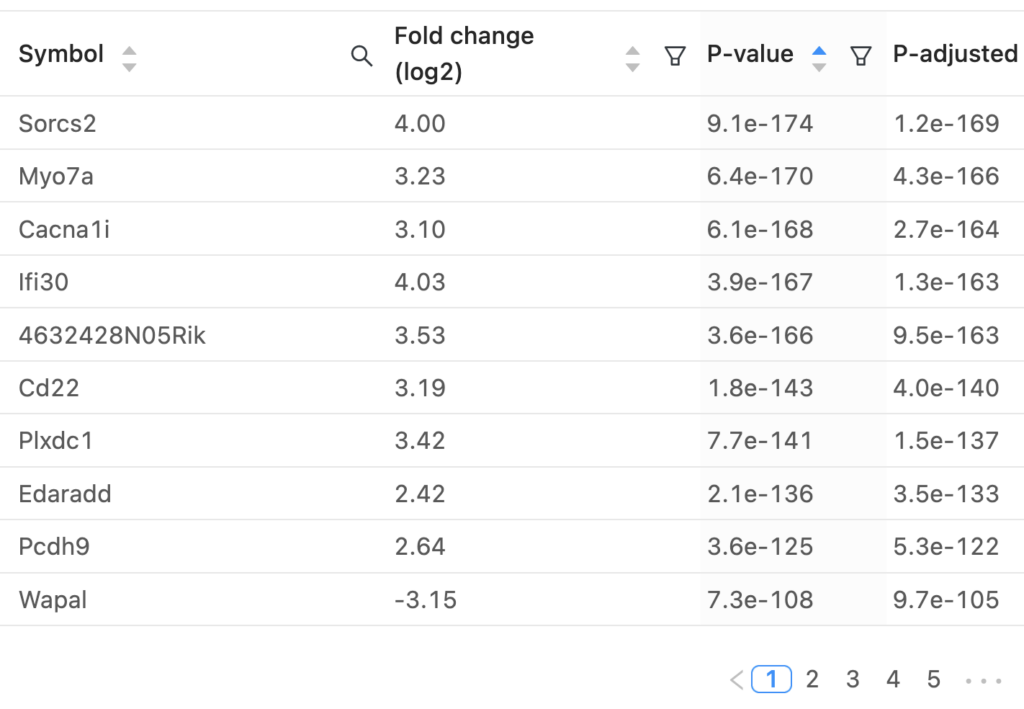This screenshot has height=709, width=1024.
Task: Go to page 2
Action: click(x=812, y=680)
